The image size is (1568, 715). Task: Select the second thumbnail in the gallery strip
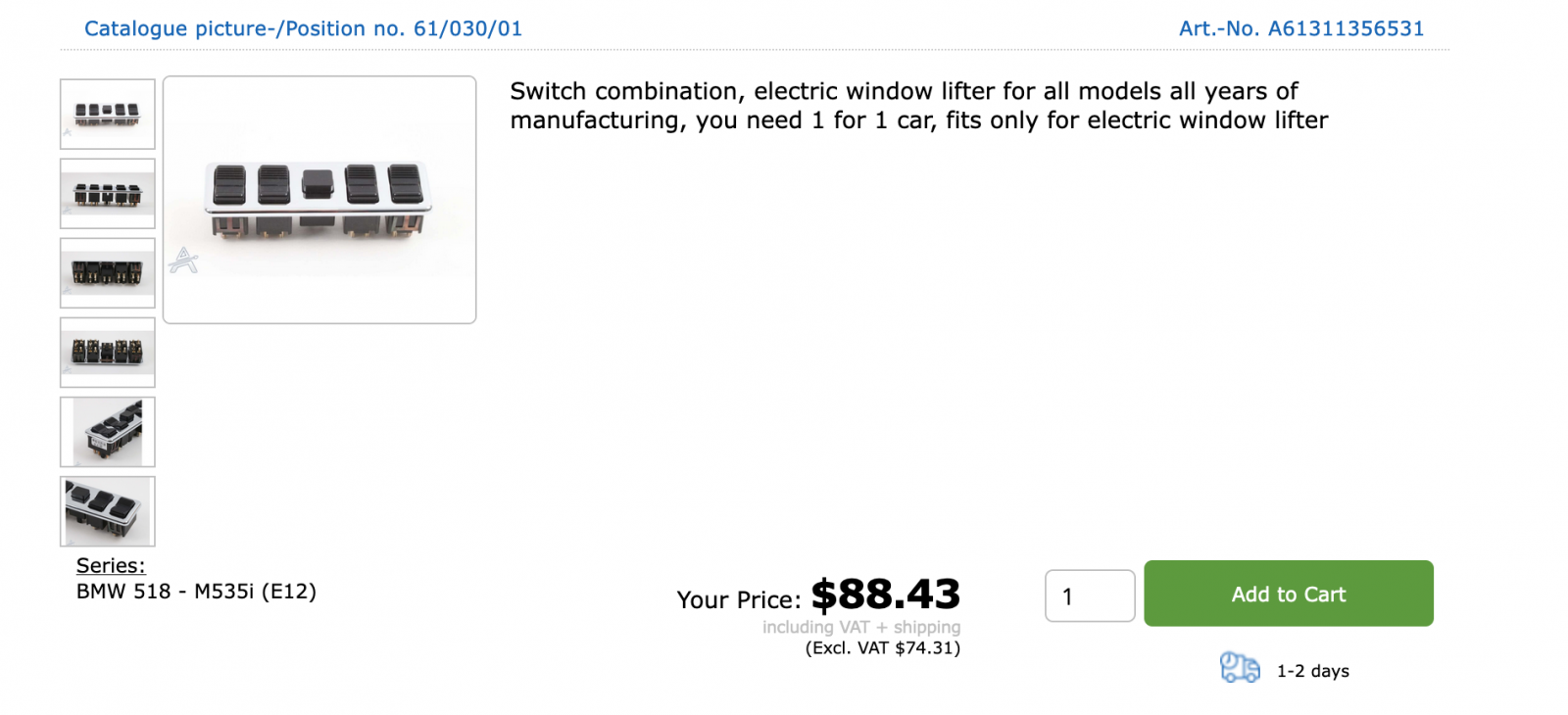pos(108,194)
